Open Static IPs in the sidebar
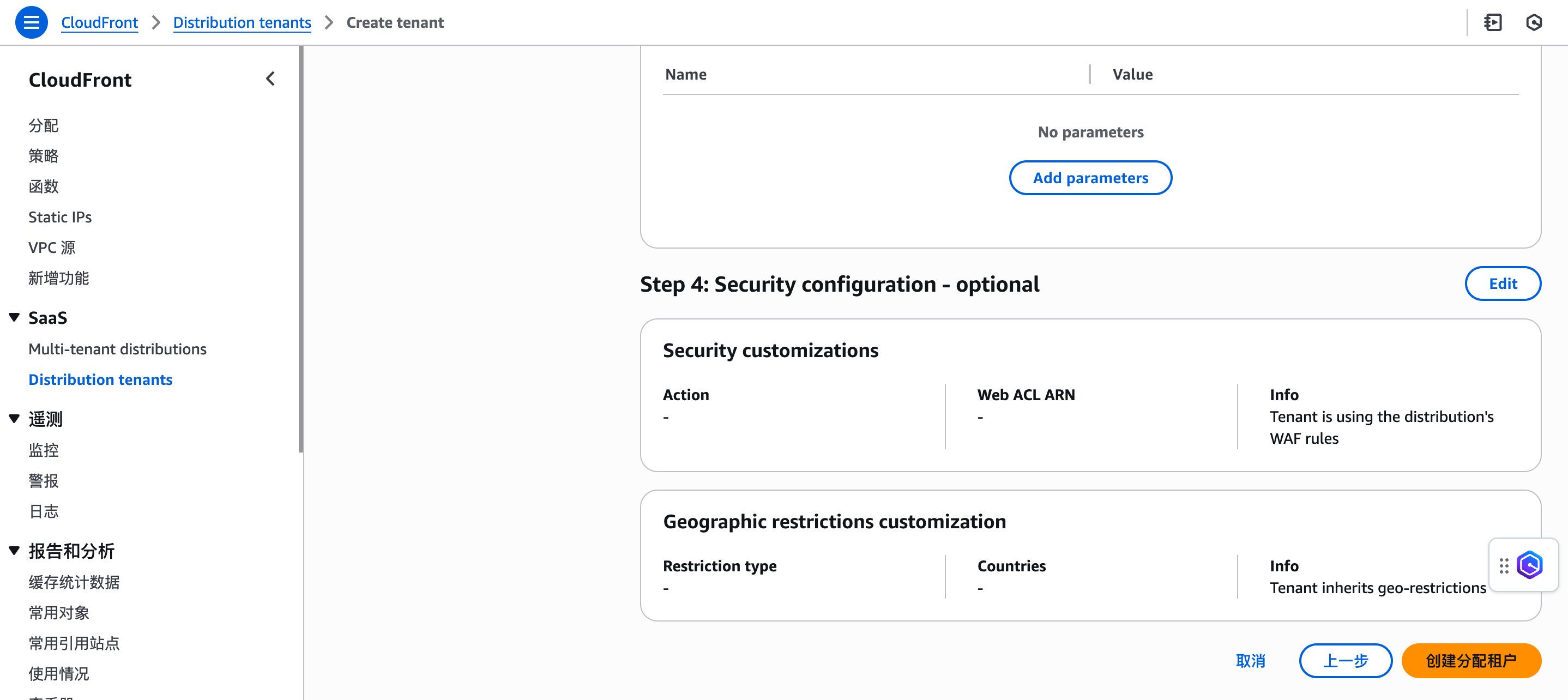The width and height of the screenshot is (1568, 700). tap(61, 218)
